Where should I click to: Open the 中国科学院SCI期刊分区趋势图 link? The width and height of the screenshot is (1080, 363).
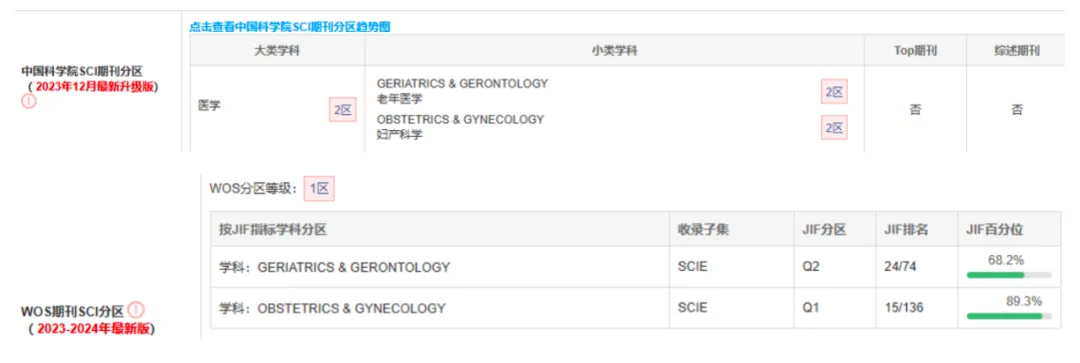(290, 27)
